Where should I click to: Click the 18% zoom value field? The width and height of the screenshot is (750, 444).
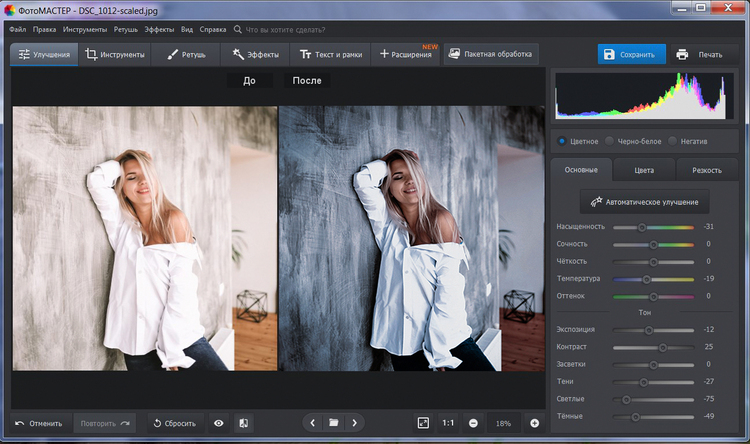click(x=504, y=423)
